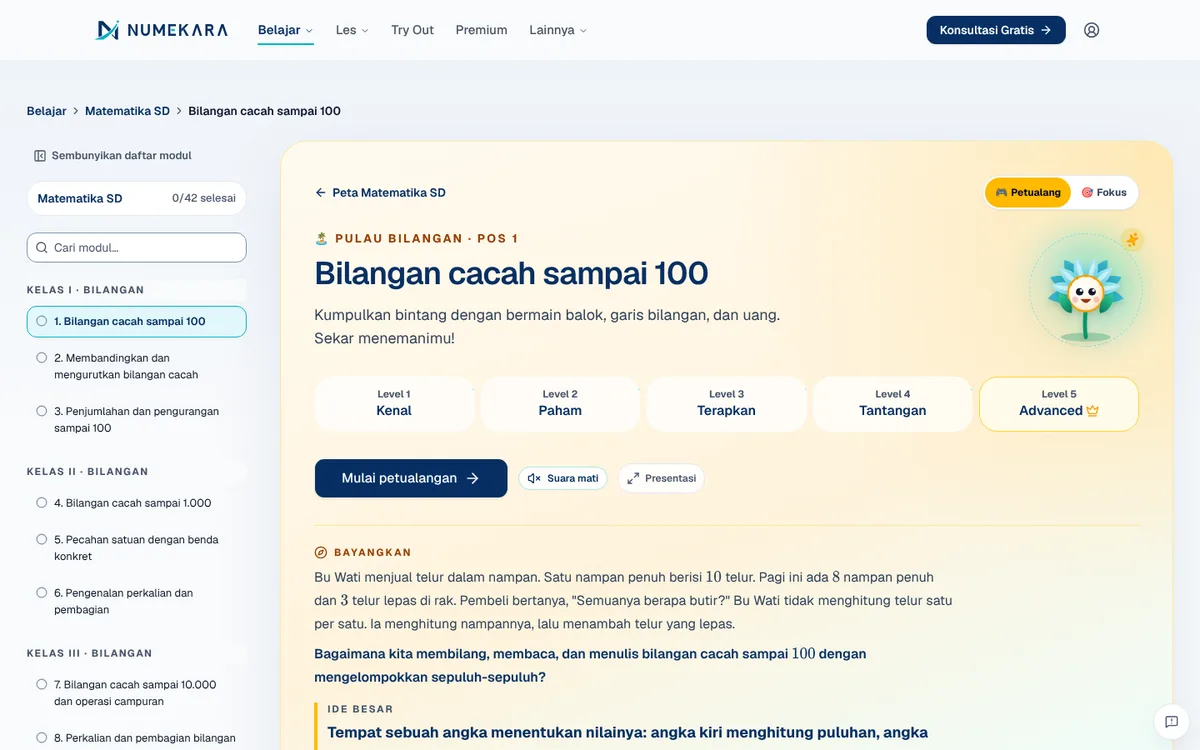Click the expand arrows icon in Presentasi
The image size is (1200, 750).
tap(633, 479)
